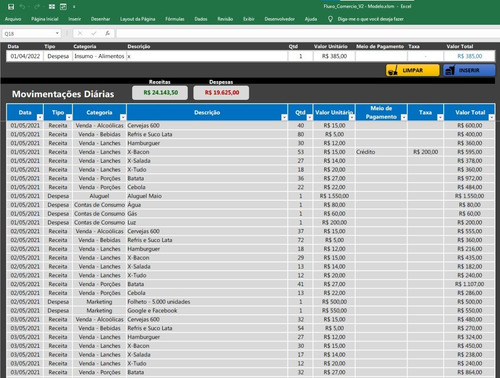Click the lightbulb Tell Me icon
The width and height of the screenshot is (500, 378).
(330, 19)
